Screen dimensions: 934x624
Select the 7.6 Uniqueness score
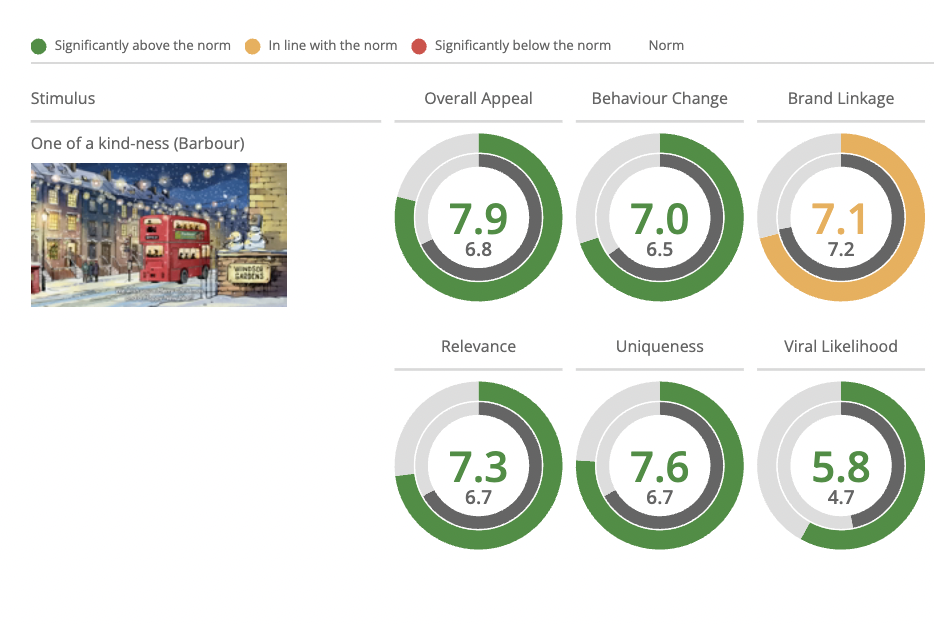(659, 466)
